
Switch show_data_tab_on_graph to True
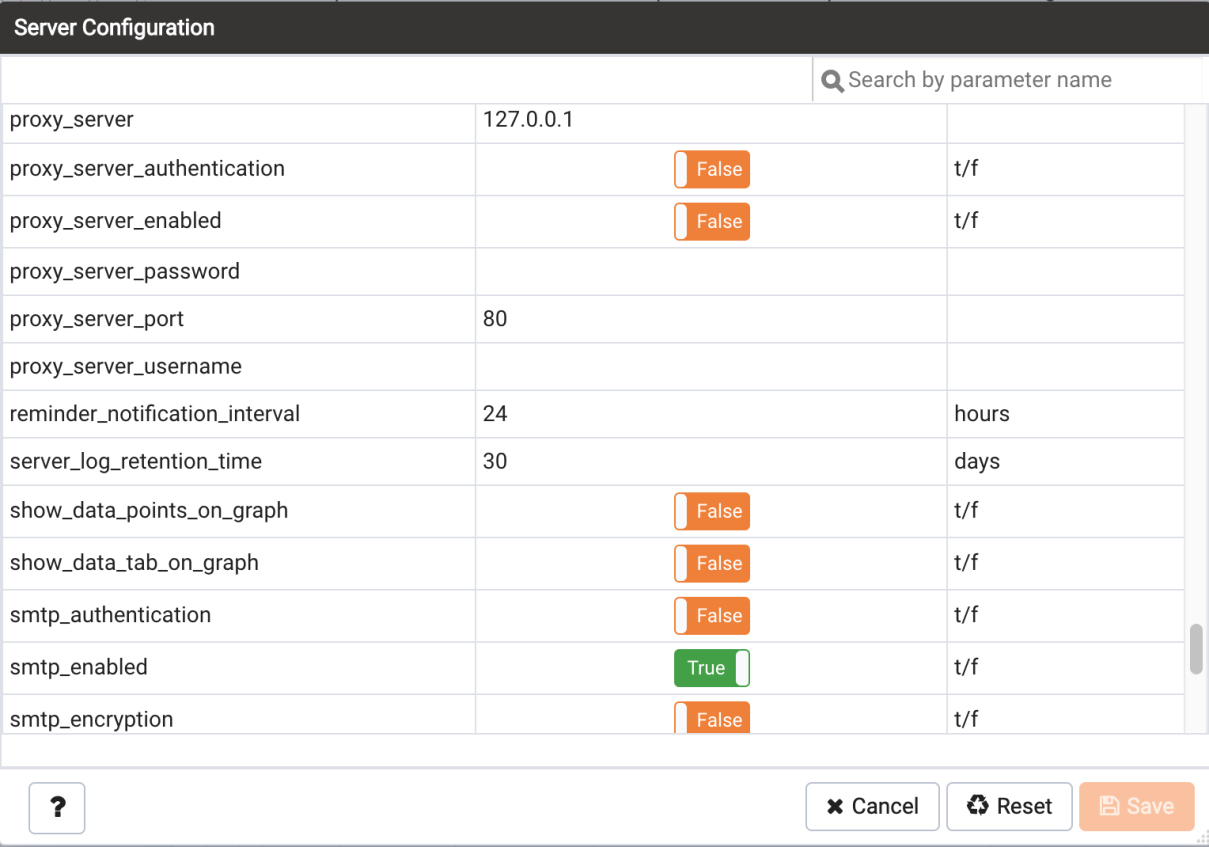click(712, 564)
